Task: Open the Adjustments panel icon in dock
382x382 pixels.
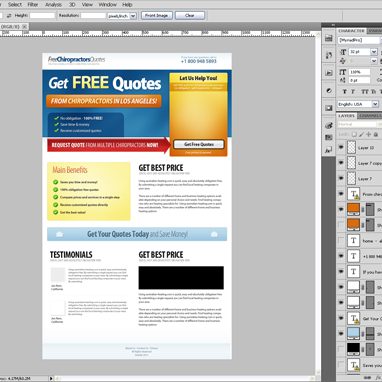Action: [x=329, y=90]
